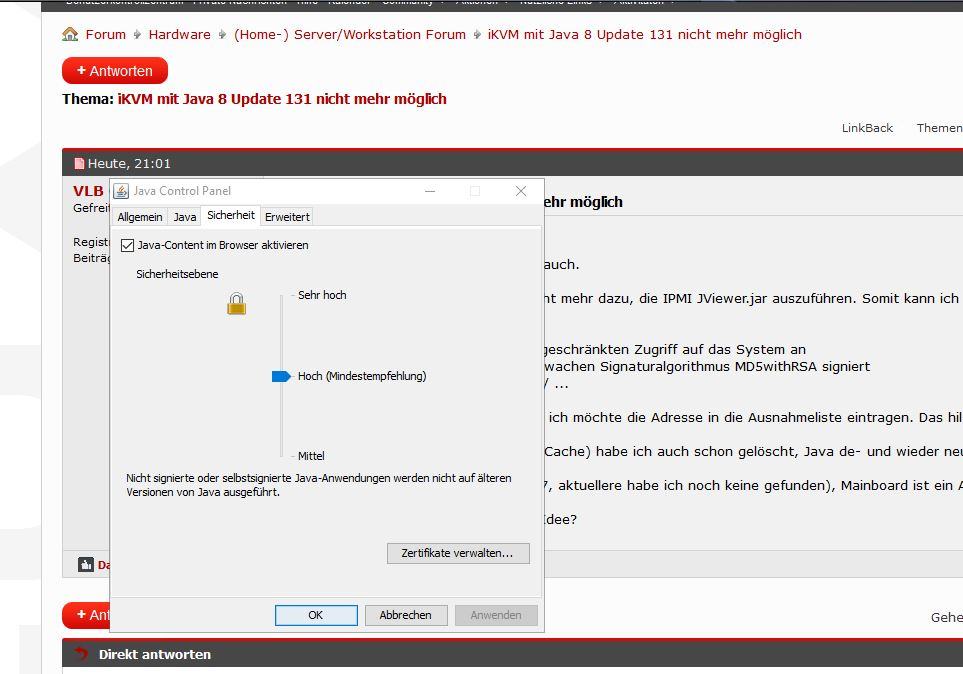Click Abbrechen to cancel the dialog

pyautogui.click(x=405, y=615)
